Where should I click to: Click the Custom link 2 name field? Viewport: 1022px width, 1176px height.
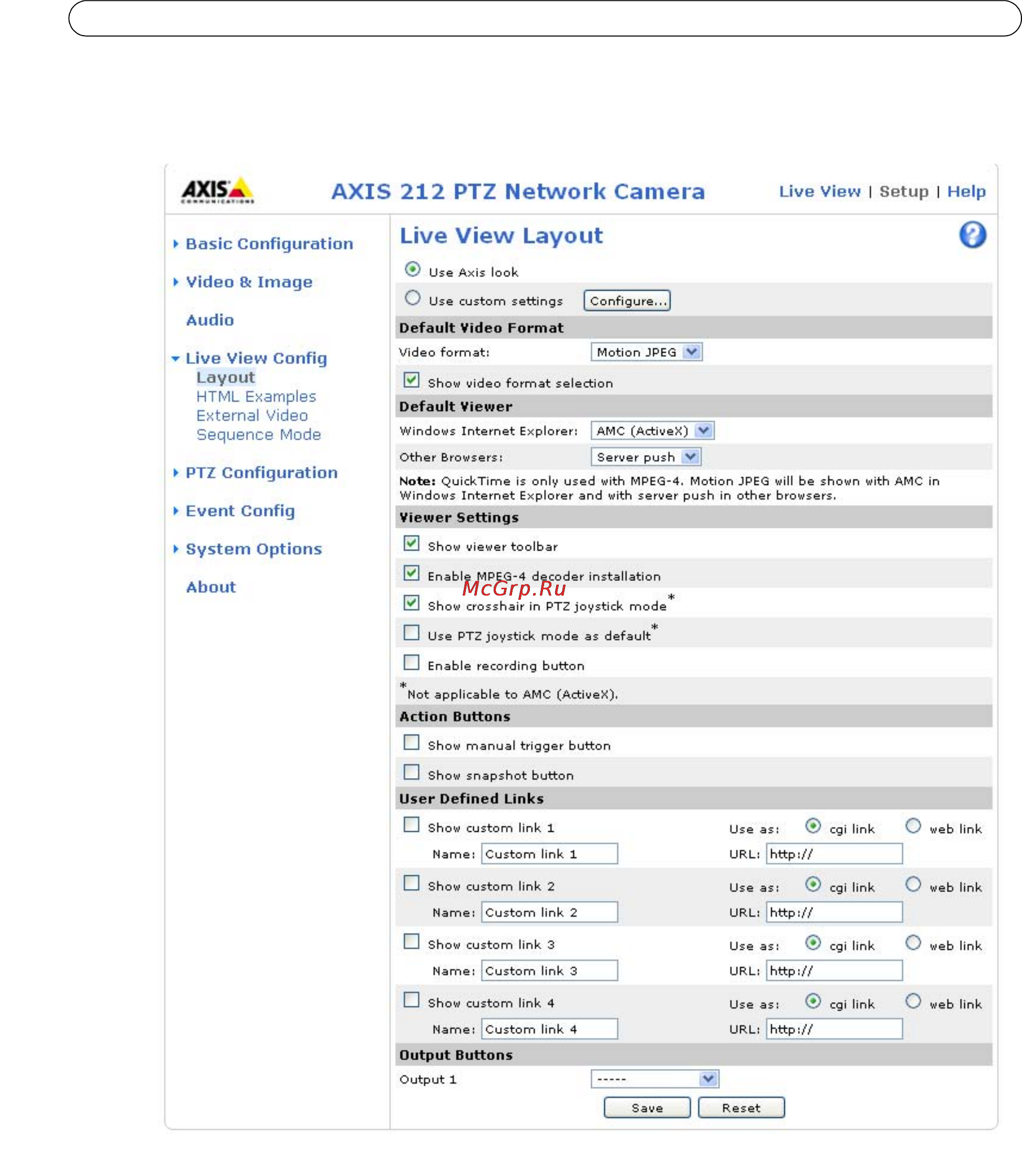click(x=549, y=912)
